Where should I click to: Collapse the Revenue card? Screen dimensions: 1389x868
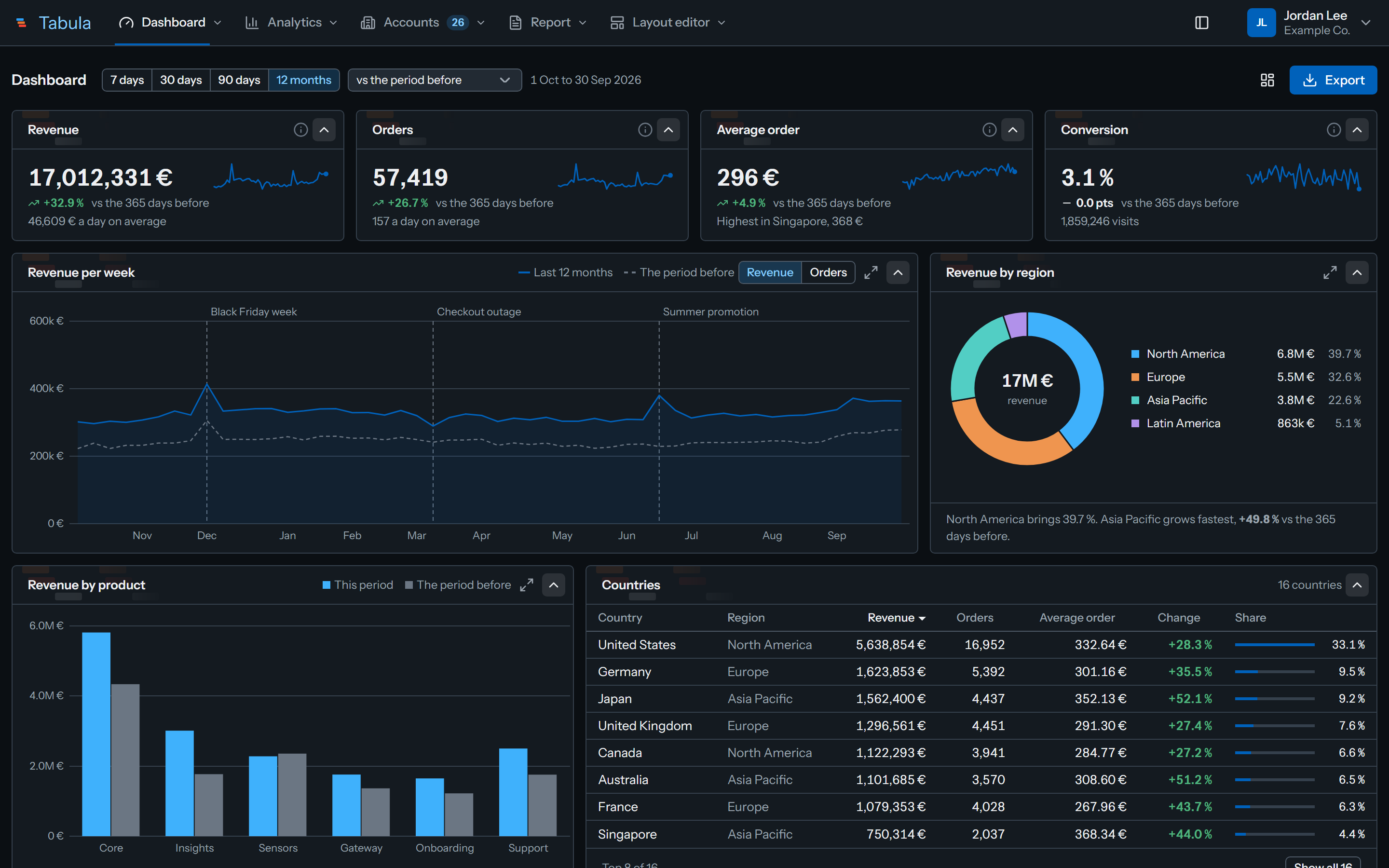tap(324, 130)
